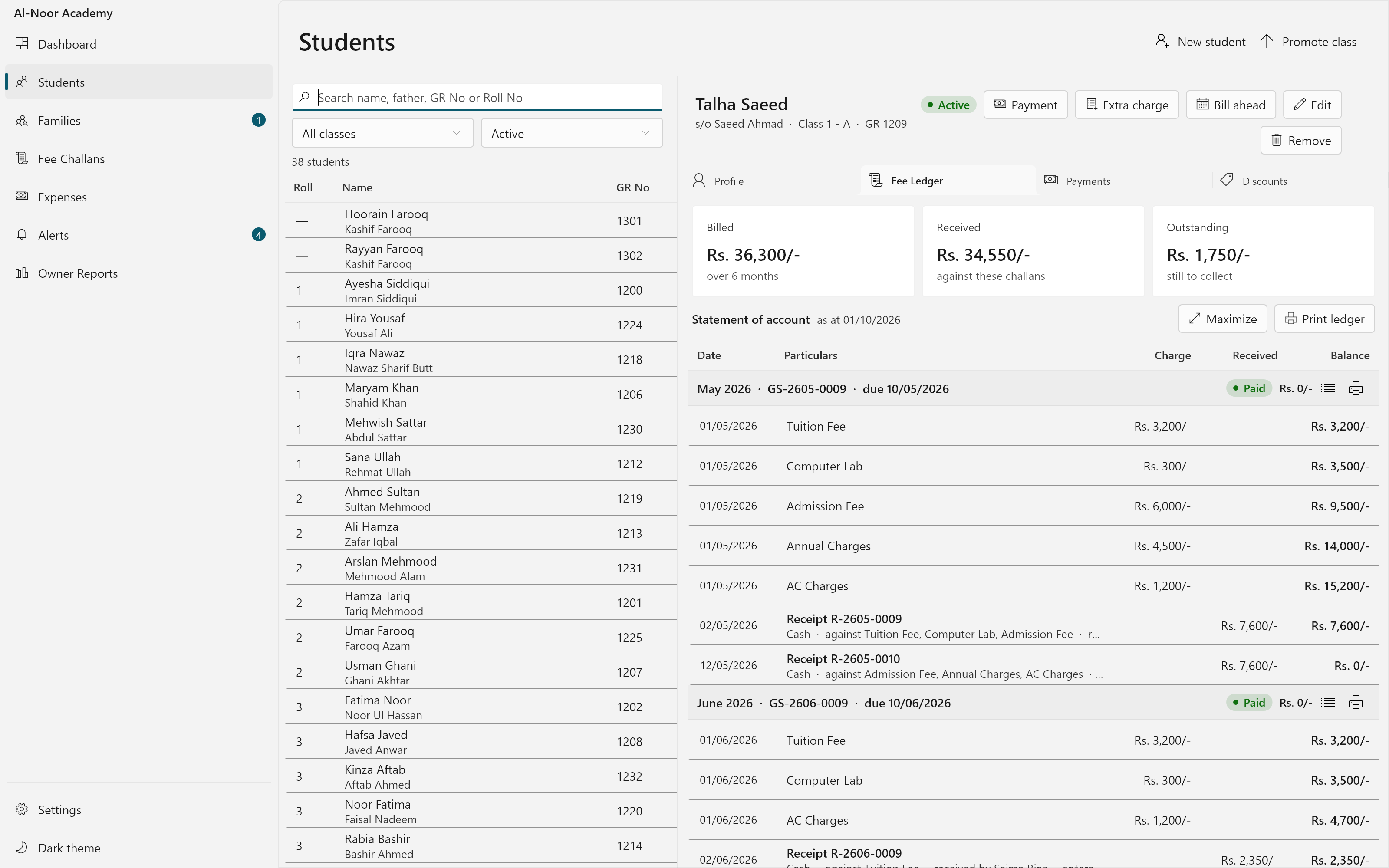Viewport: 1389px width, 868px height.
Task: Select student Usman Ghani
Action: pos(481,672)
